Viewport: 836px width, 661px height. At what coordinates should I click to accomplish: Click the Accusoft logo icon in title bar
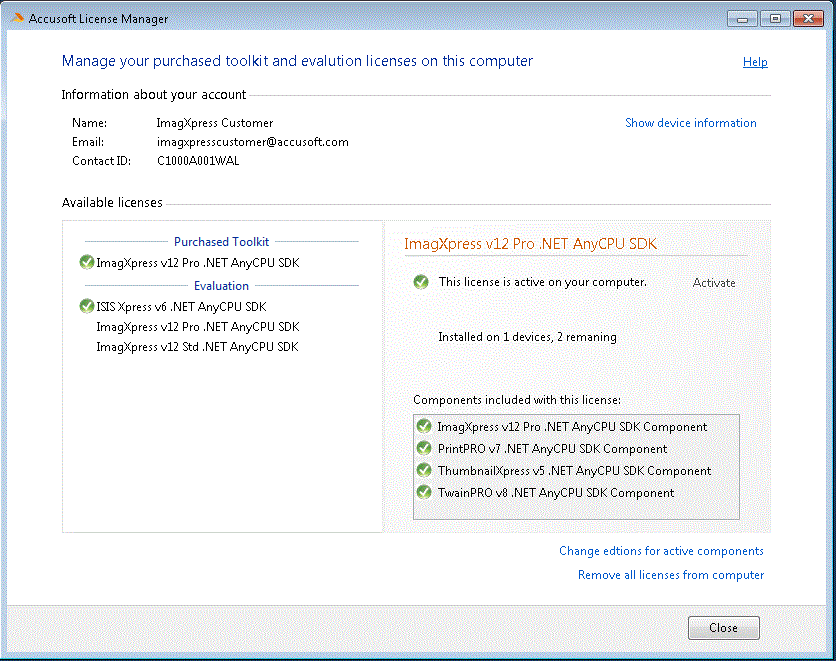pos(16,19)
